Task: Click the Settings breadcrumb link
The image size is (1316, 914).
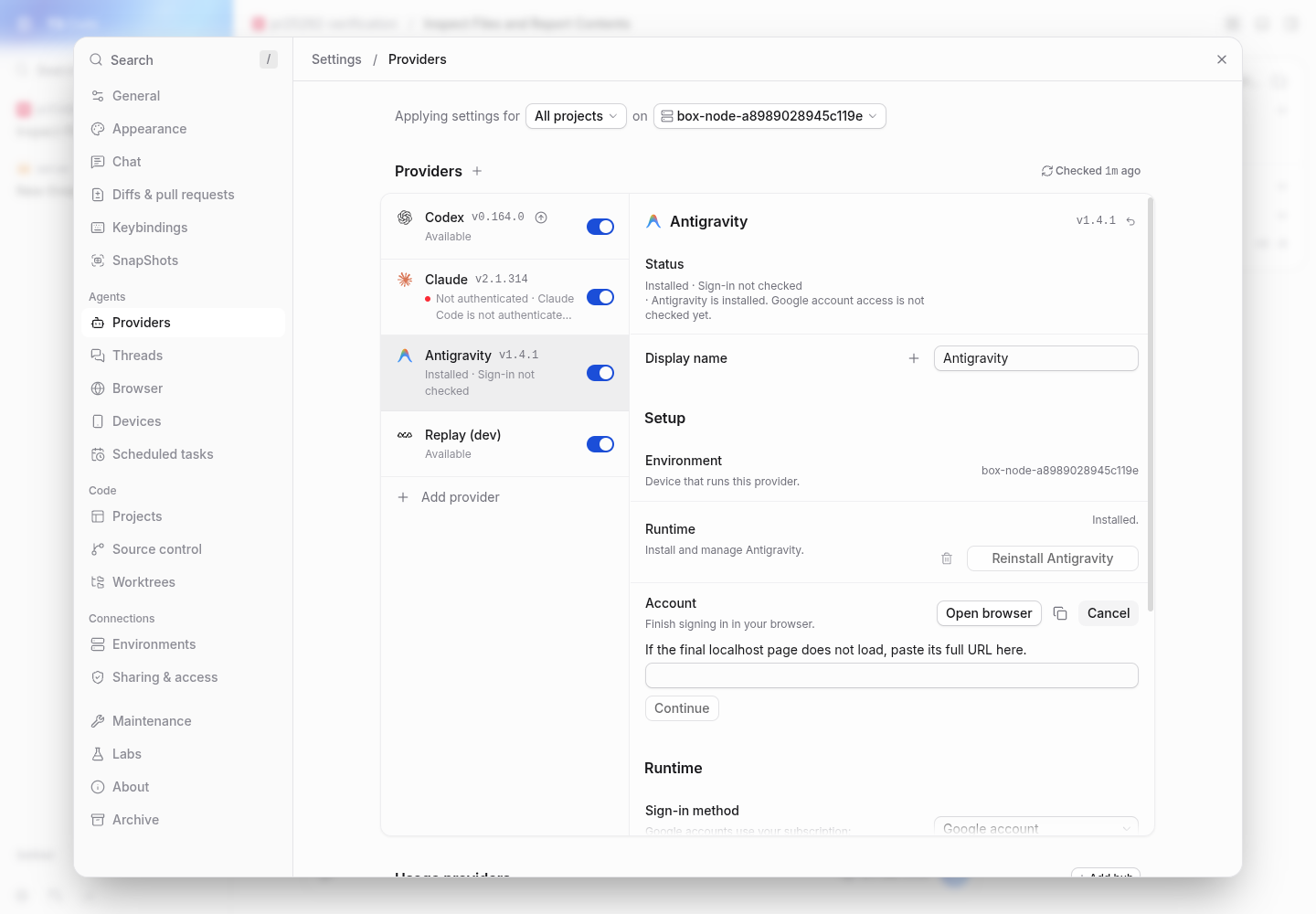Action: click(336, 59)
